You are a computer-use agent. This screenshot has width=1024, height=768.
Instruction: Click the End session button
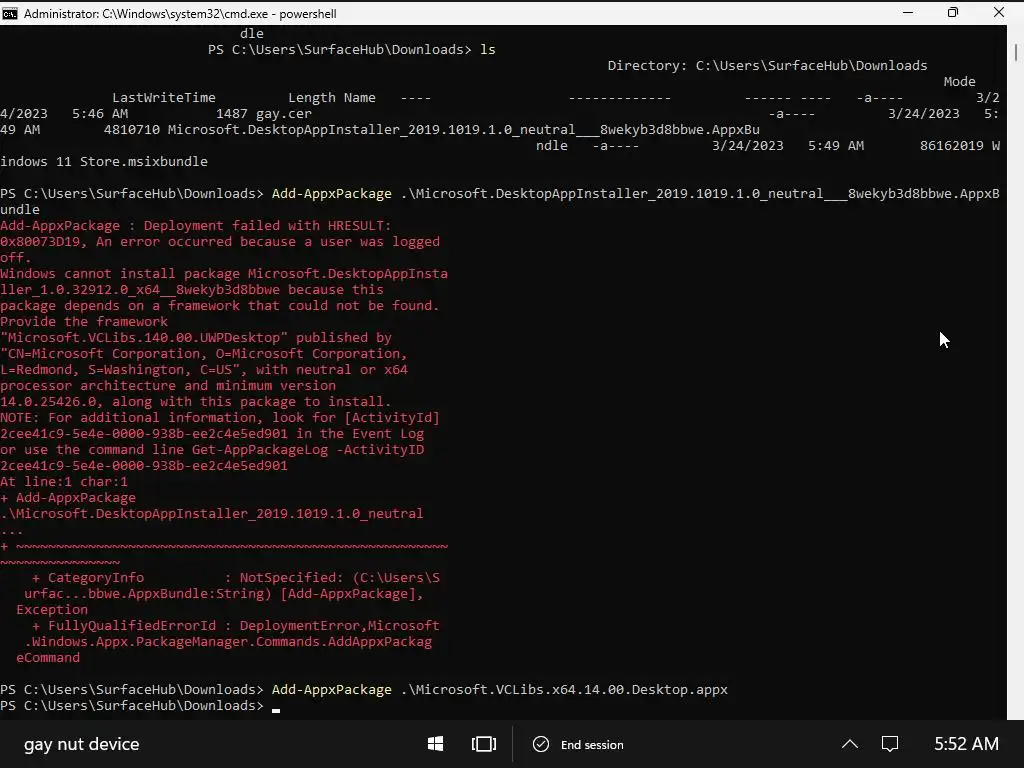[579, 744]
